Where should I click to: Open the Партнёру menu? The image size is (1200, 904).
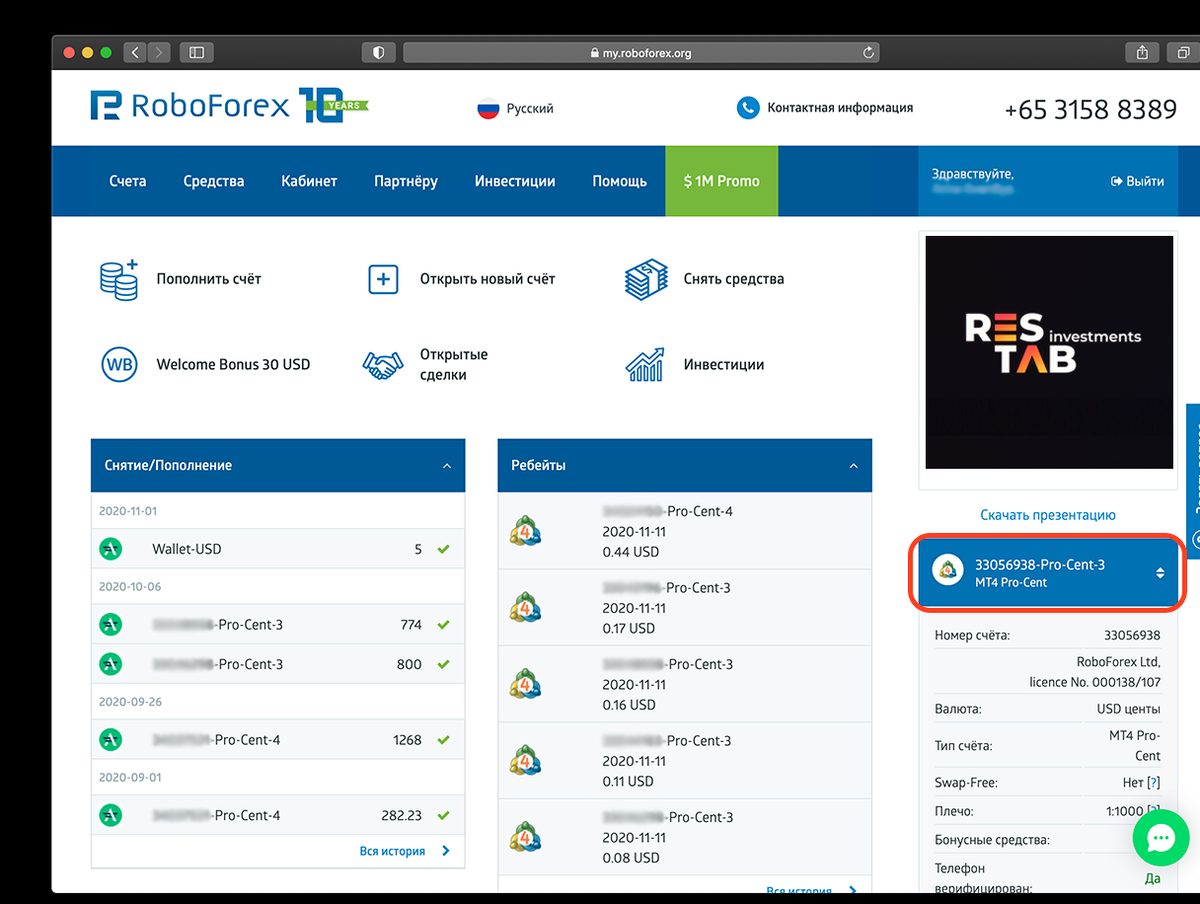(406, 181)
